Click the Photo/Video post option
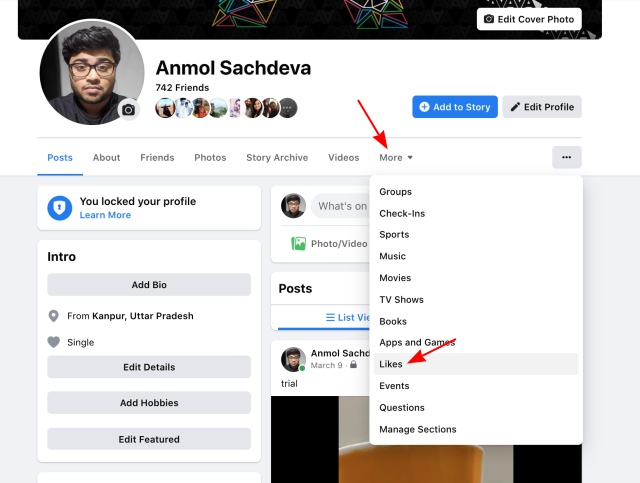The image size is (640, 483). coord(329,244)
